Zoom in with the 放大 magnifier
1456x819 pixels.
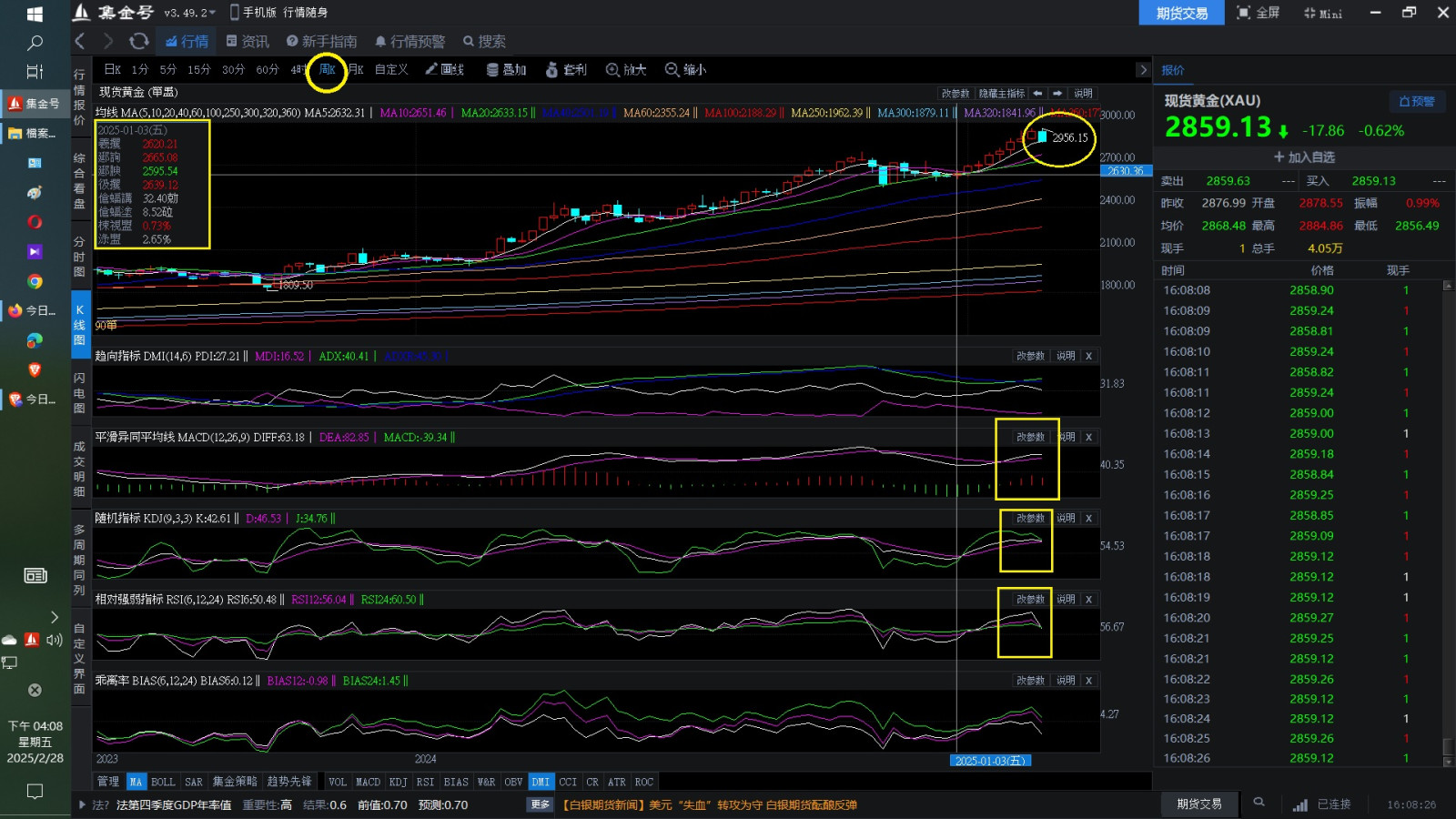[626, 69]
